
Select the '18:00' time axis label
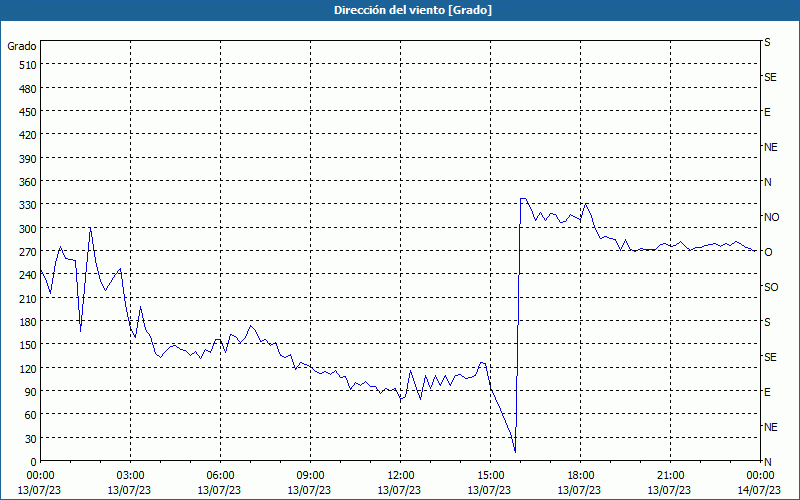[x=580, y=476]
